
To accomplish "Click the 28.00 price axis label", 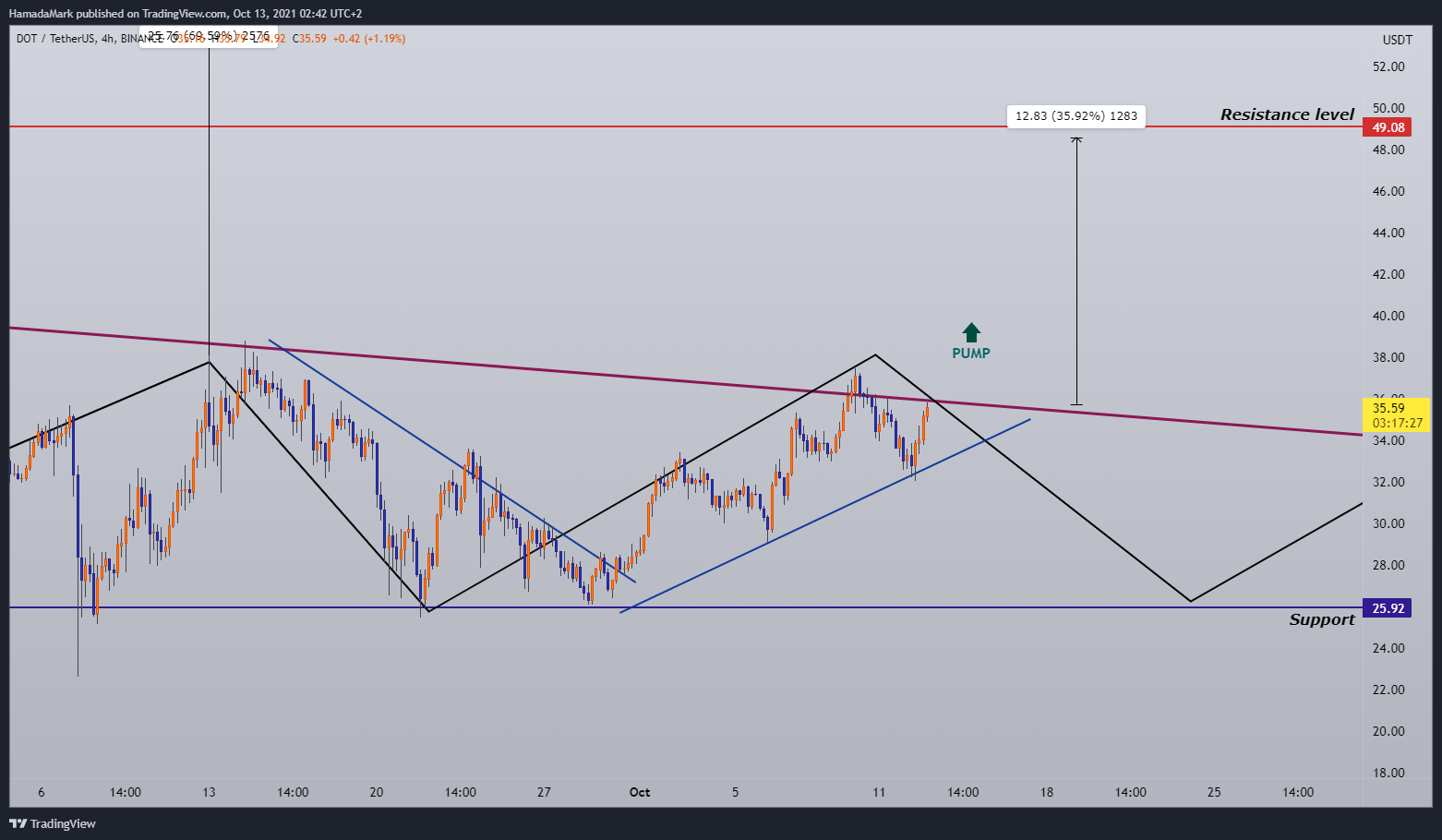I will pos(1388,565).
